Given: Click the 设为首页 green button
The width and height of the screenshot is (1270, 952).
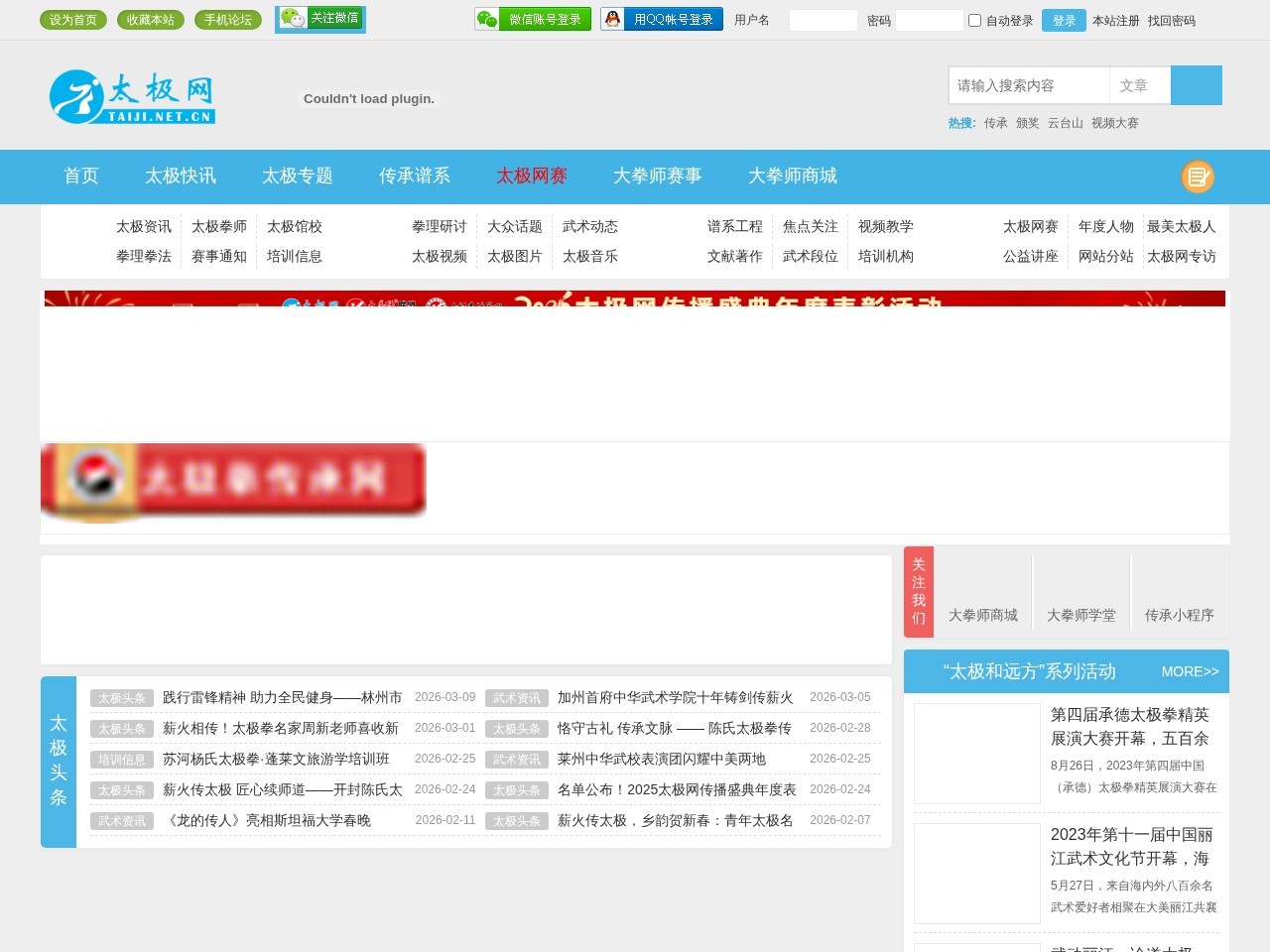Looking at the screenshot, I should (73, 20).
